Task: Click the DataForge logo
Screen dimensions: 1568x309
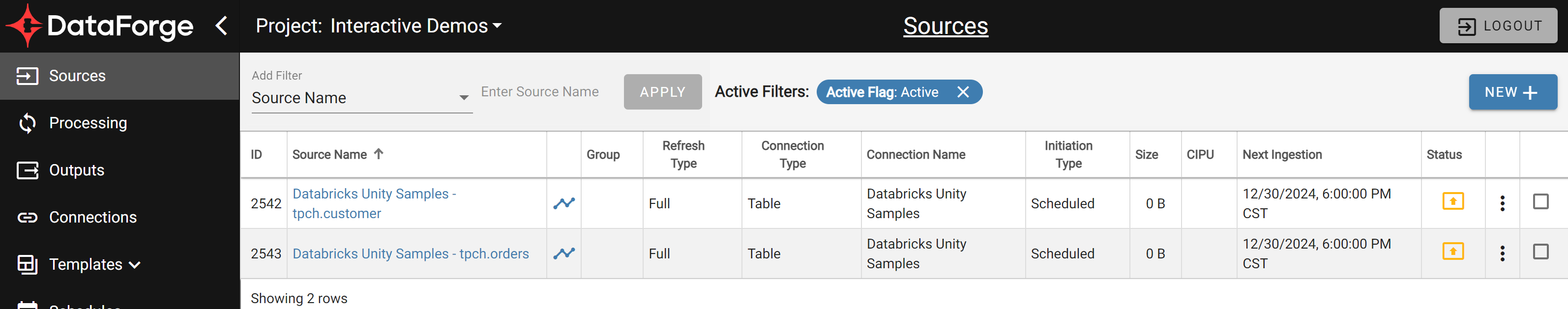Action: [100, 26]
